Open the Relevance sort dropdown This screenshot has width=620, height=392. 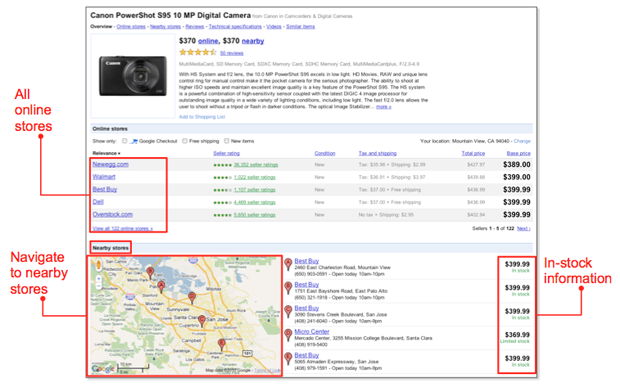(106, 153)
